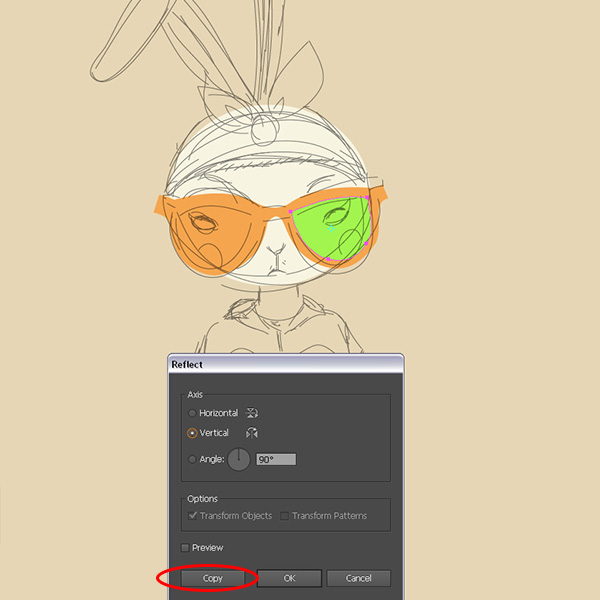The height and width of the screenshot is (600, 600).
Task: Click the vertical reflect axis icon
Action: (x=251, y=433)
